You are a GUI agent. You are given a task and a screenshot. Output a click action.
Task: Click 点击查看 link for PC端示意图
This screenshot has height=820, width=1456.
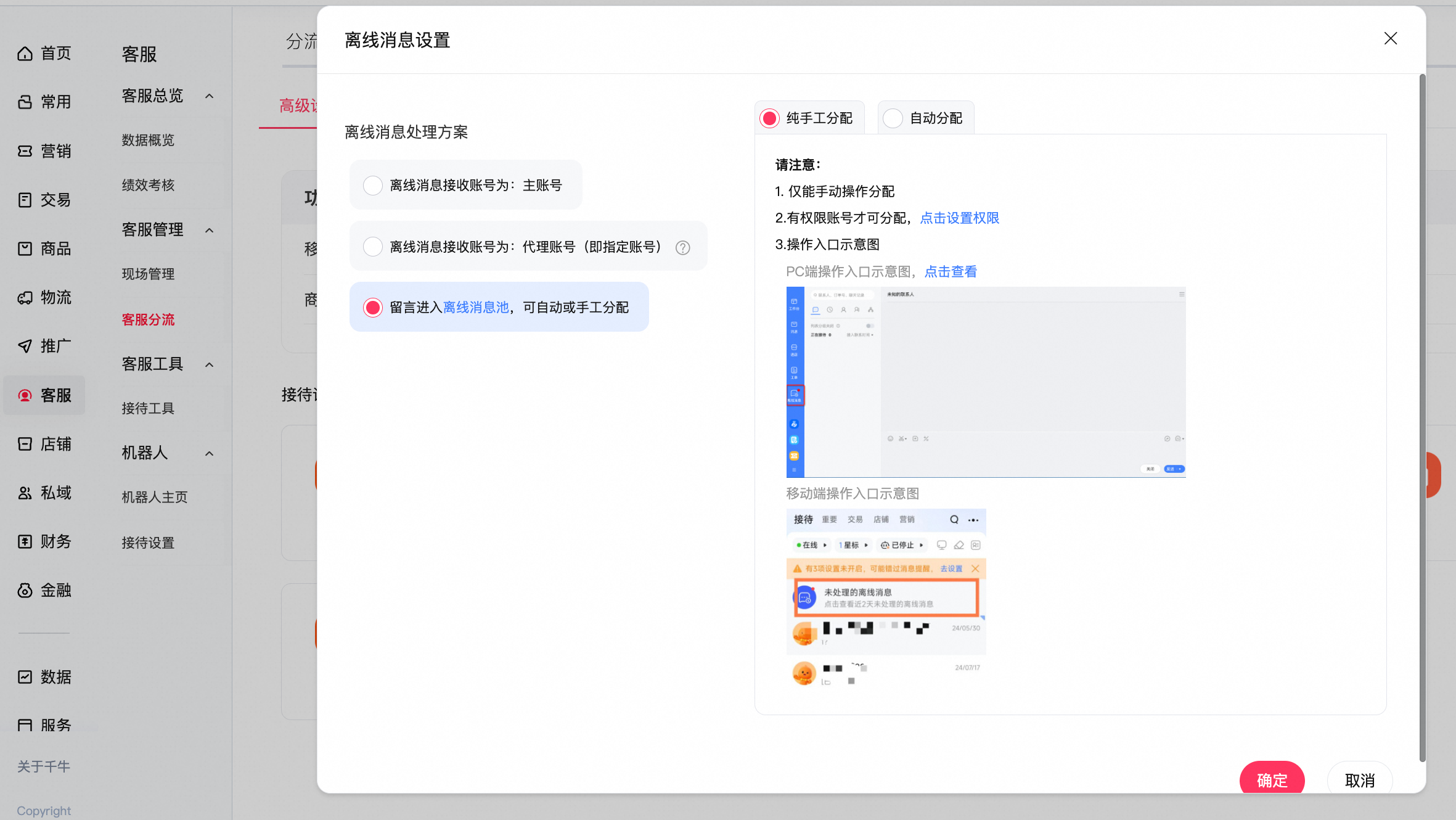951,271
